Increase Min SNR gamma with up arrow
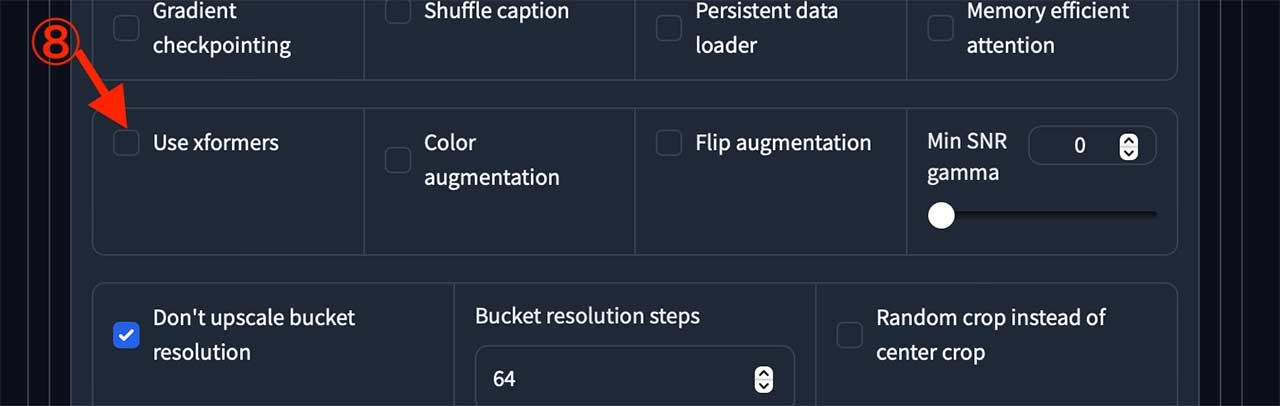The height and width of the screenshot is (406, 1280). click(1129, 141)
